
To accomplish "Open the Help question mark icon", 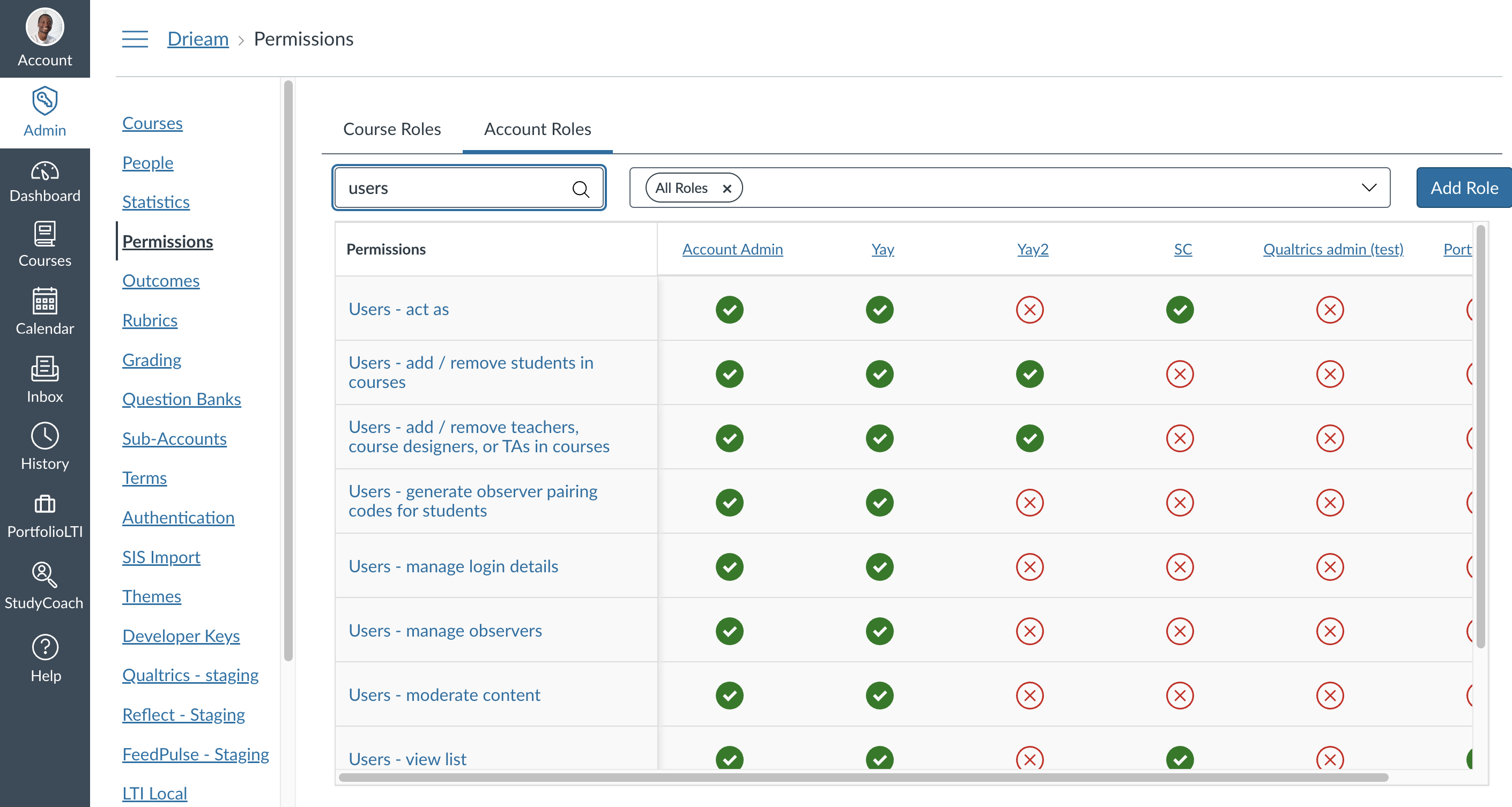I will click(x=45, y=647).
